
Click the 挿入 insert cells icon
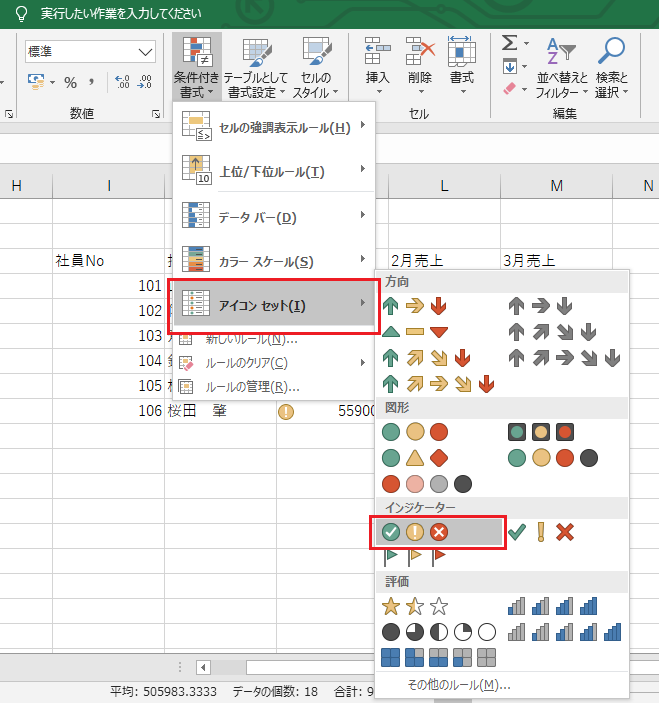click(x=377, y=51)
